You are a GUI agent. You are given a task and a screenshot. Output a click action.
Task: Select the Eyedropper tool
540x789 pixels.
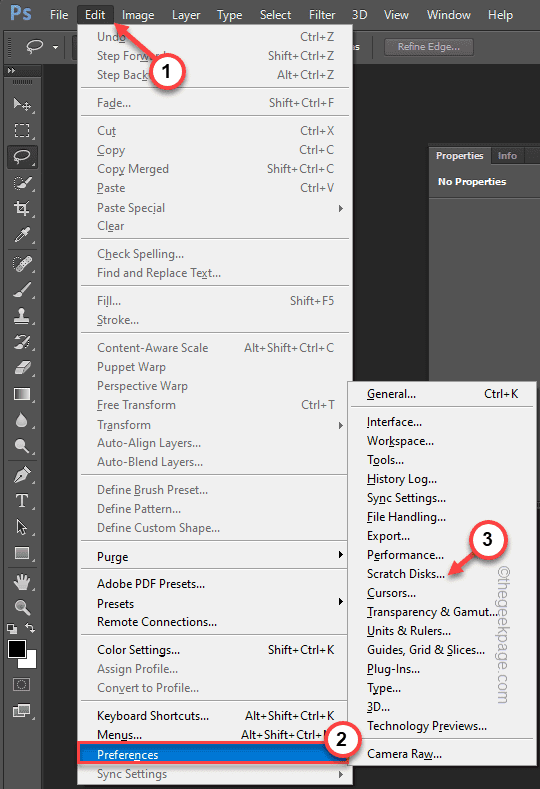coord(22,234)
